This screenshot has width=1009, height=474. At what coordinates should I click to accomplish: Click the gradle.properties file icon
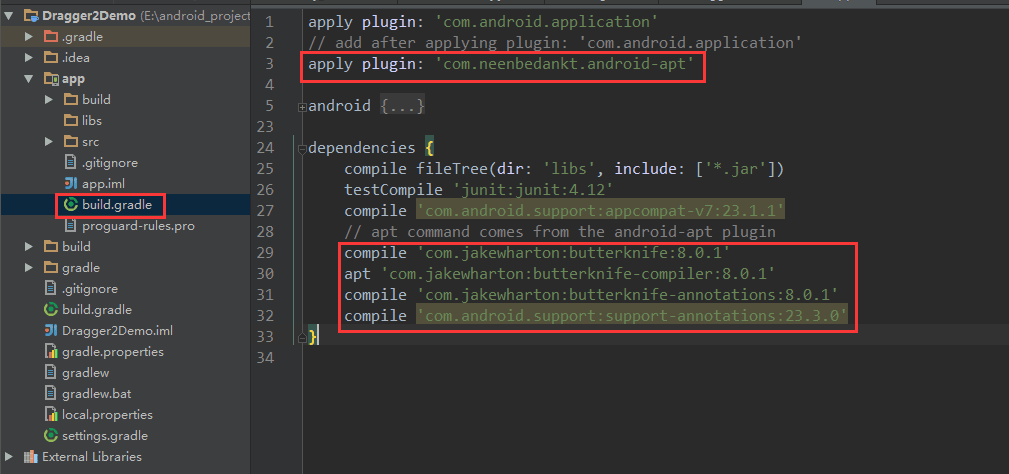[x=51, y=352]
